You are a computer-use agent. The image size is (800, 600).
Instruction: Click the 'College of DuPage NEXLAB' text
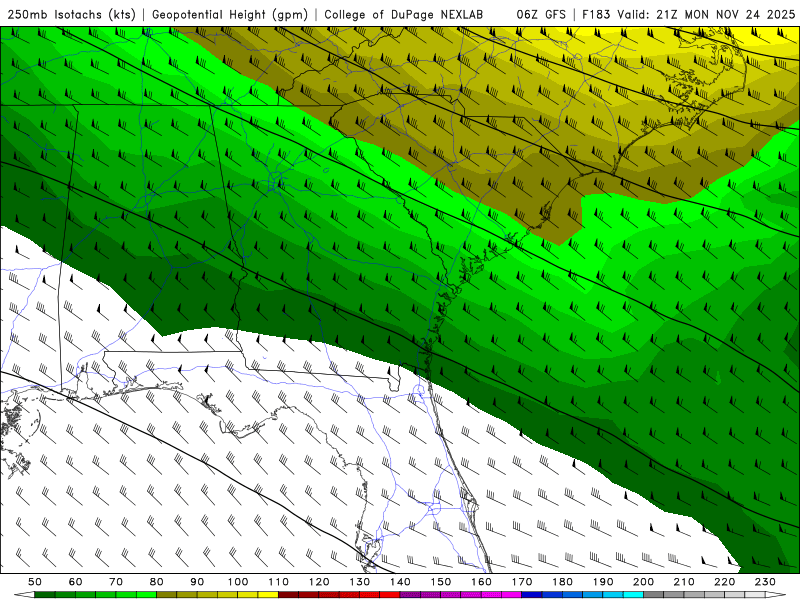[x=404, y=15]
